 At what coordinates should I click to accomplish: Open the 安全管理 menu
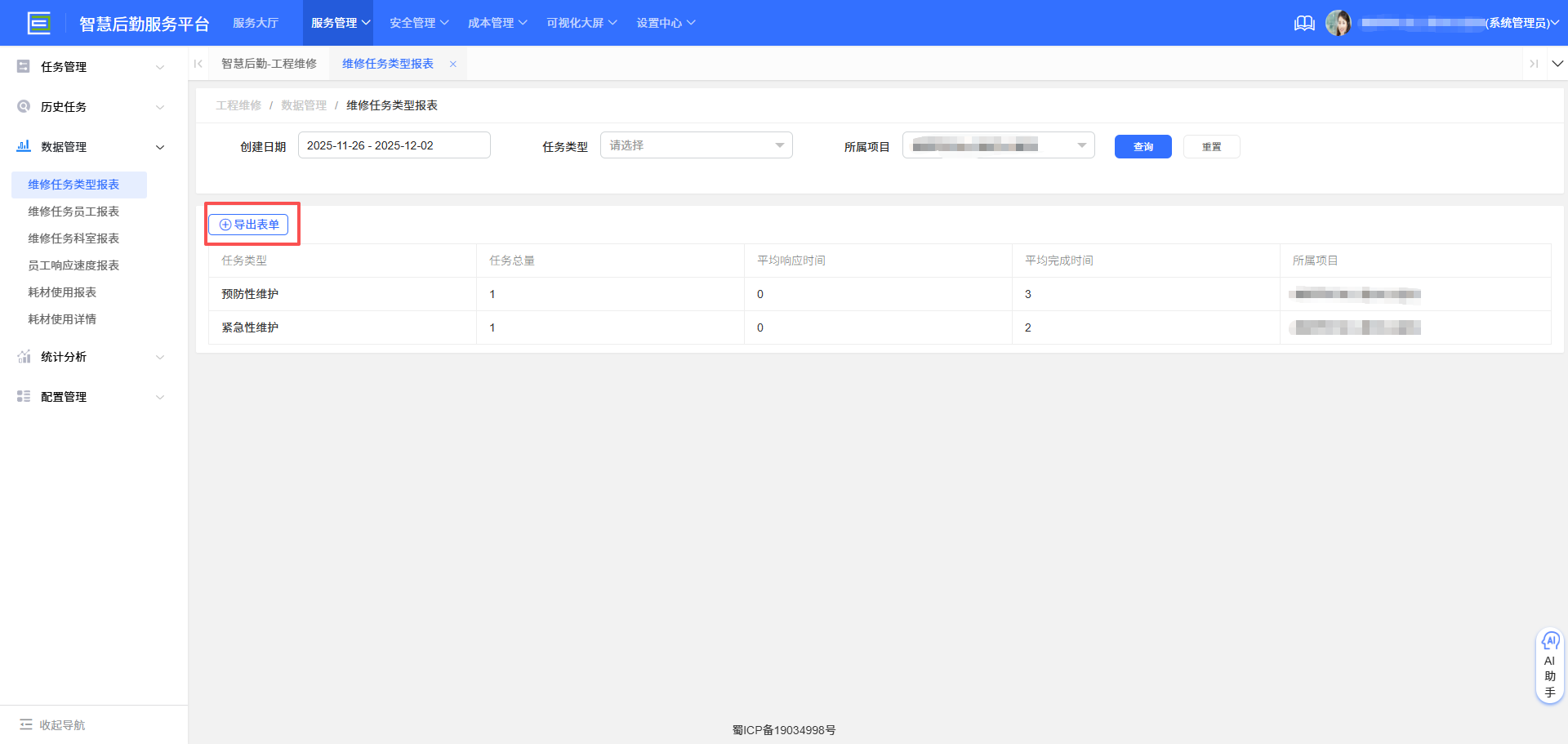click(418, 22)
